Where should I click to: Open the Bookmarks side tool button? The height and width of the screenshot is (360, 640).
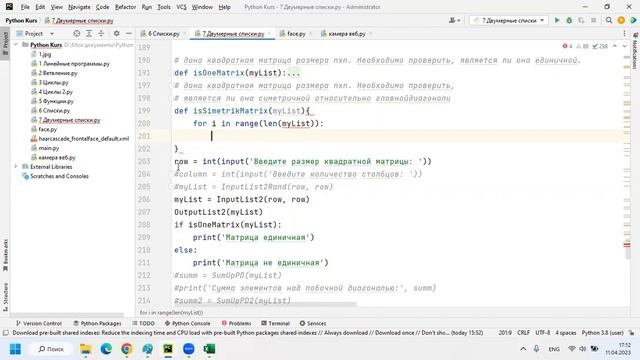[x=5, y=255]
